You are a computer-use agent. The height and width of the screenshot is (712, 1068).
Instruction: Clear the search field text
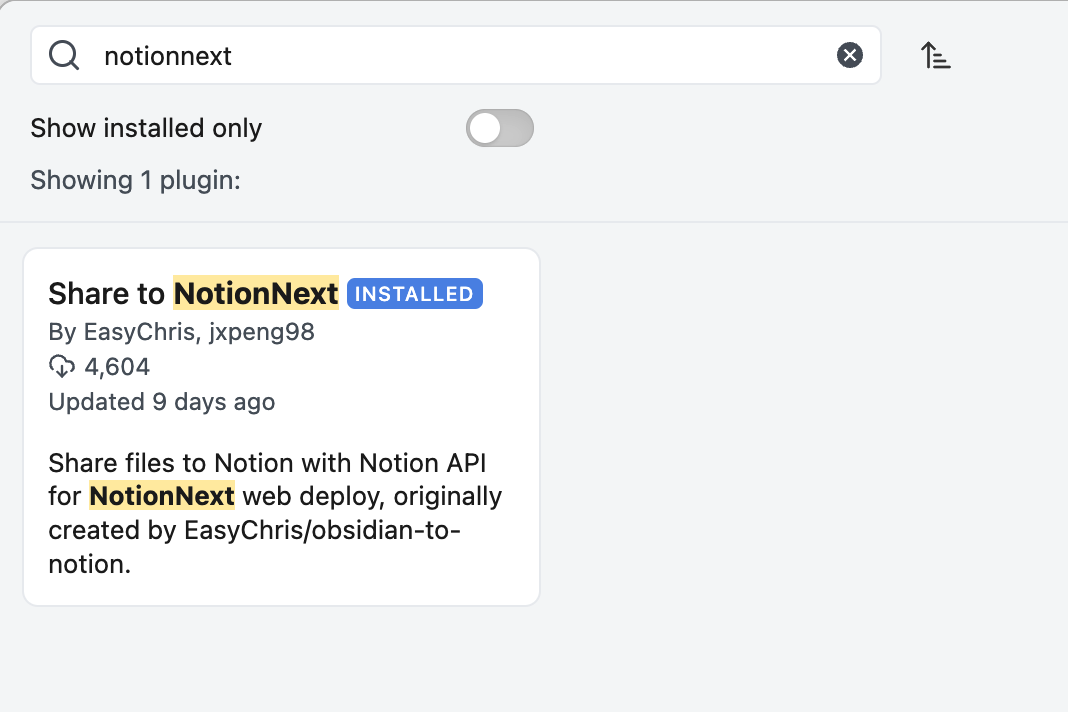849,56
